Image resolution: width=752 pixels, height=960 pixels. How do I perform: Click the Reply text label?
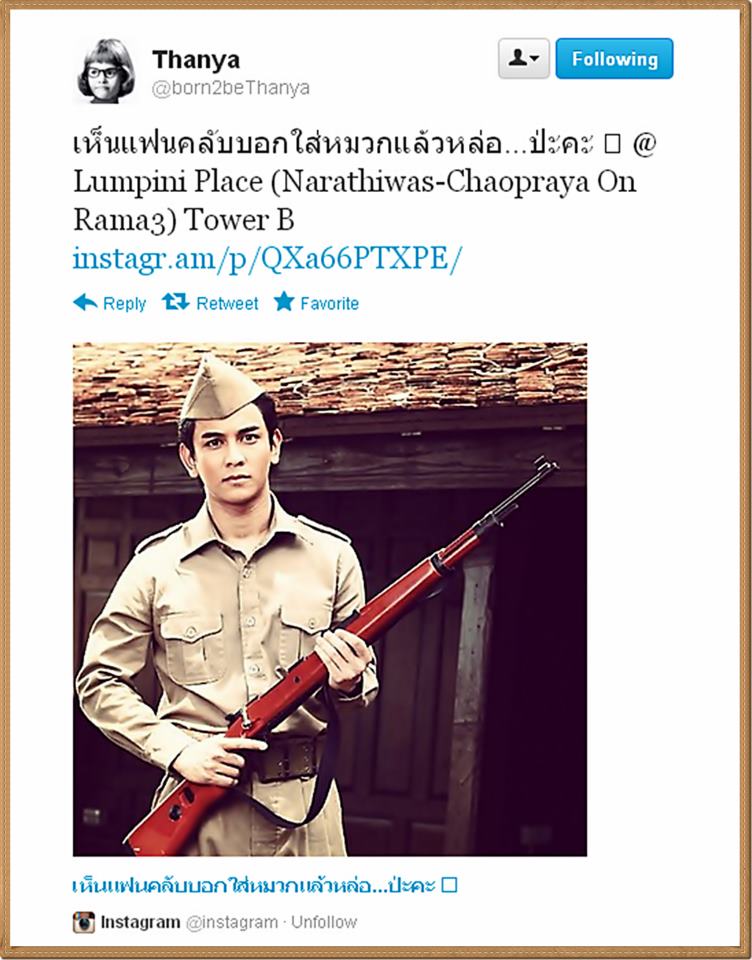click(x=124, y=304)
